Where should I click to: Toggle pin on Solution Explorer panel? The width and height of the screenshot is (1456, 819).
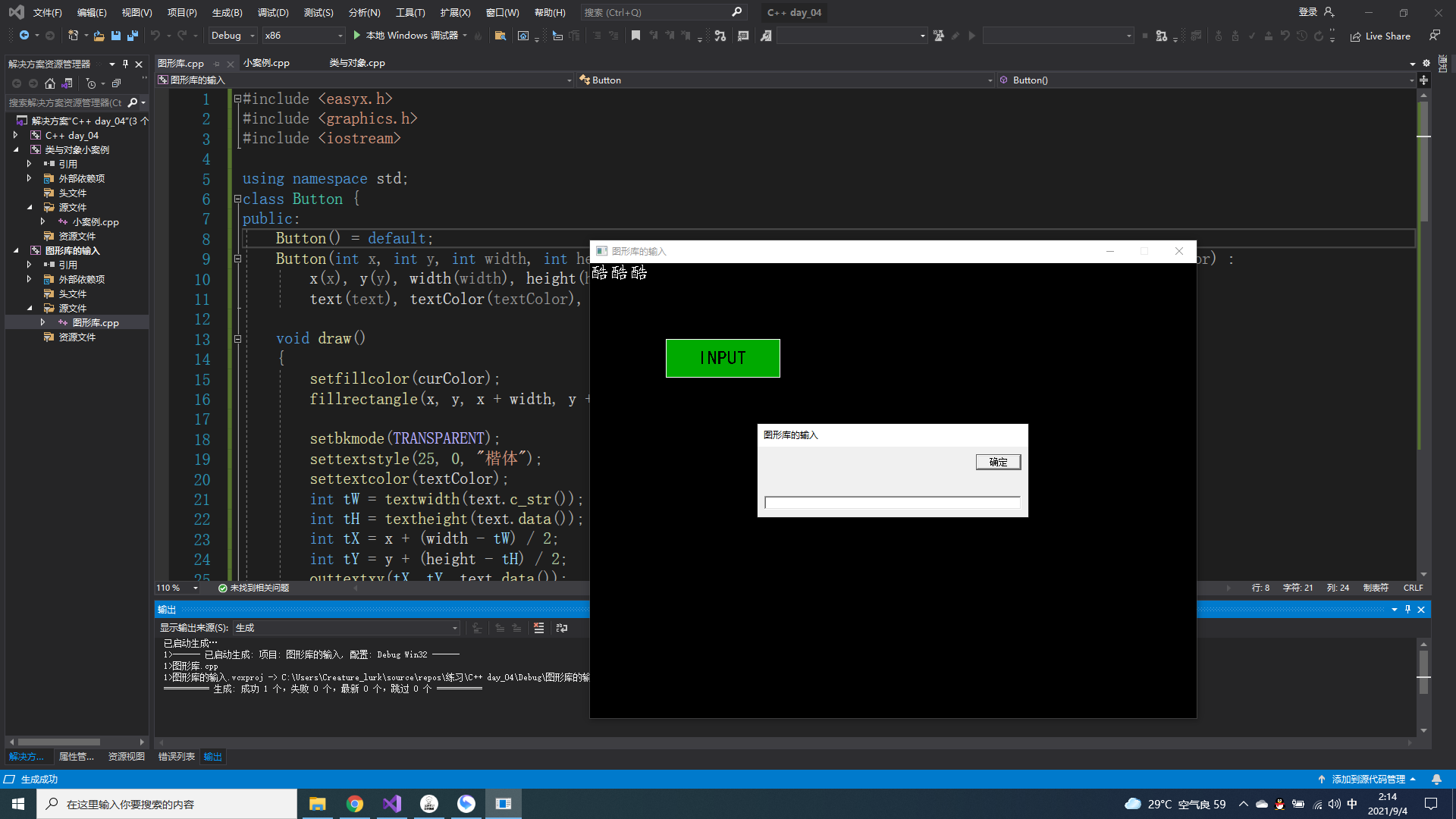pyautogui.click(x=125, y=64)
